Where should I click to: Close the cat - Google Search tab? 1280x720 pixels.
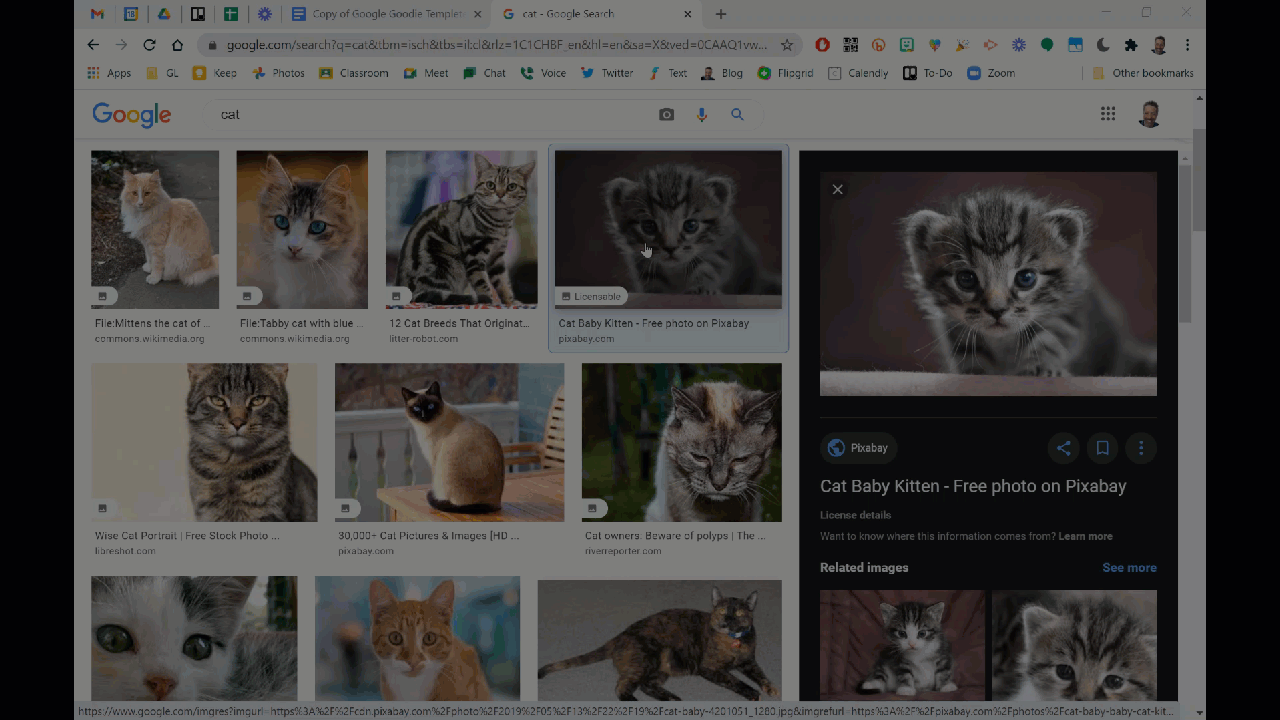688,14
